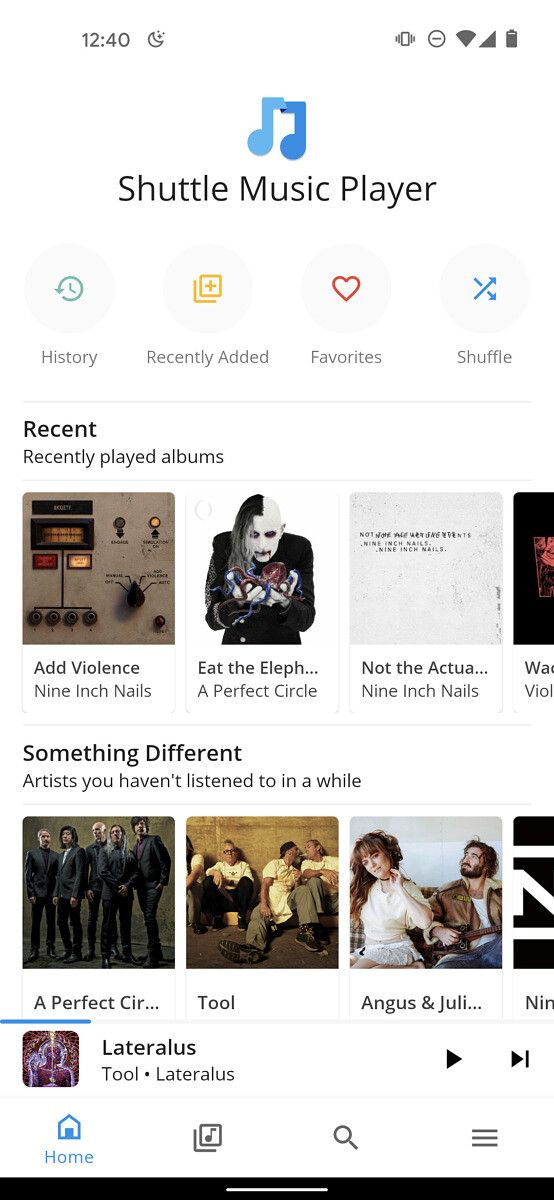Tap the Recently Added icon
Image resolution: width=554 pixels, height=1200 pixels.
[x=207, y=289]
